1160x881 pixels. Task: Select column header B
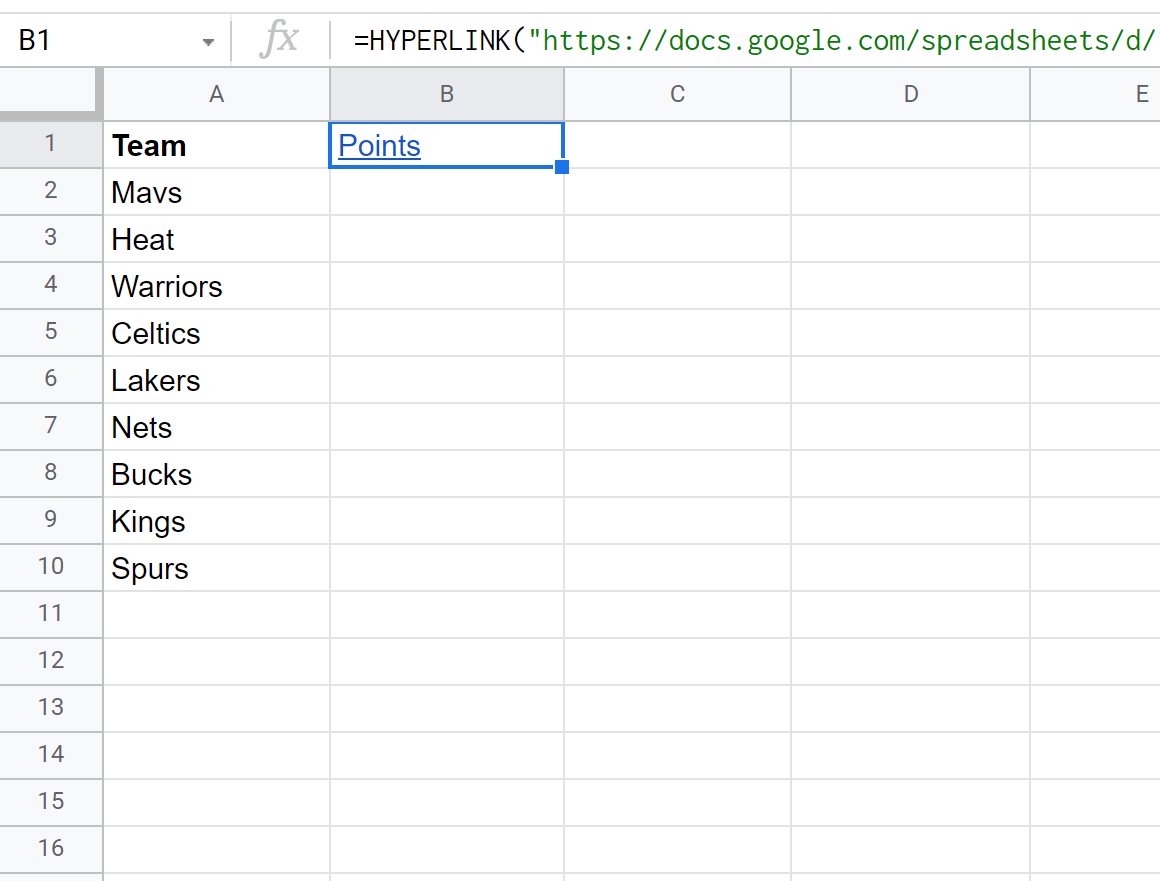pos(446,93)
